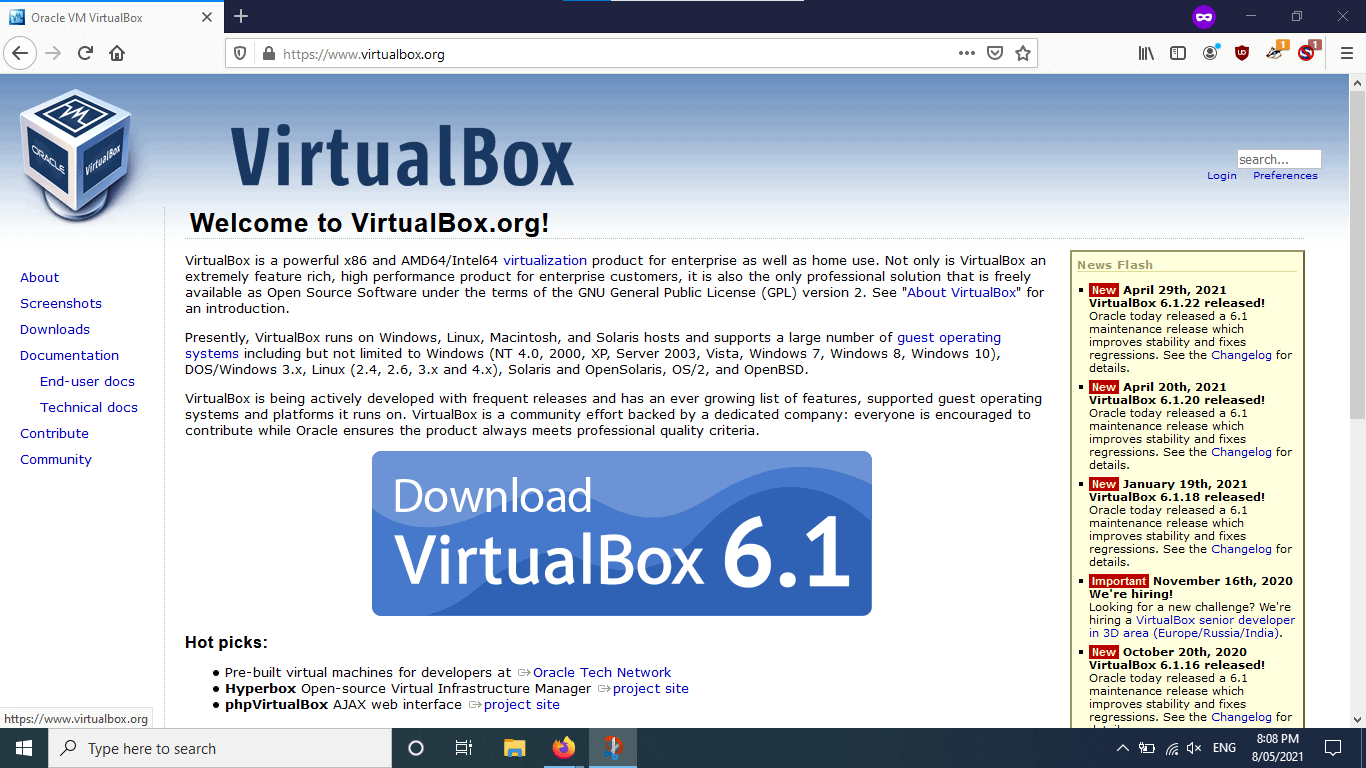Open the extension with orange badge
Screen dimensions: 1366x768
click(x=1275, y=52)
